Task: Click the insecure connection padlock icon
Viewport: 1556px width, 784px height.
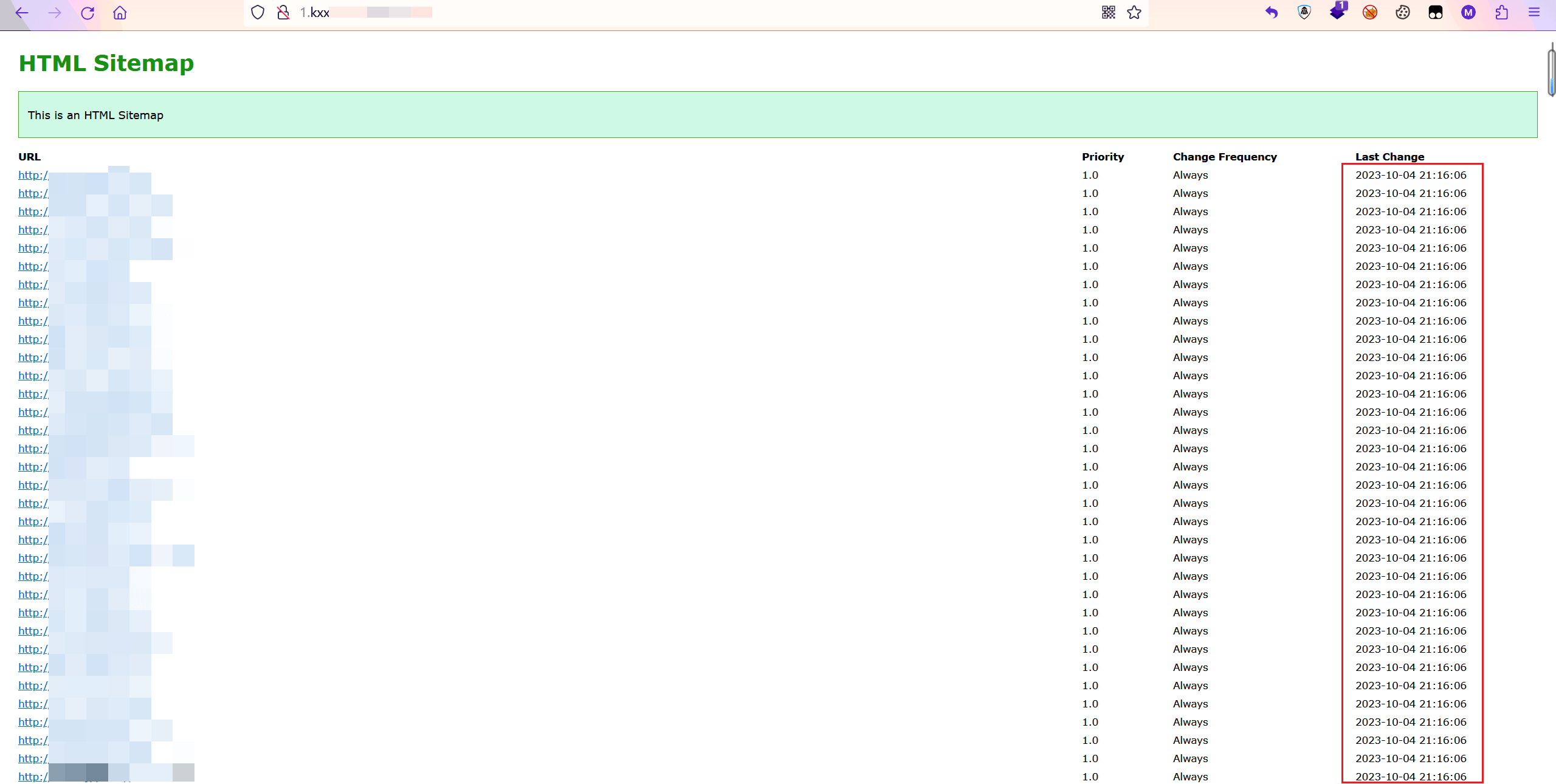Action: tap(283, 13)
